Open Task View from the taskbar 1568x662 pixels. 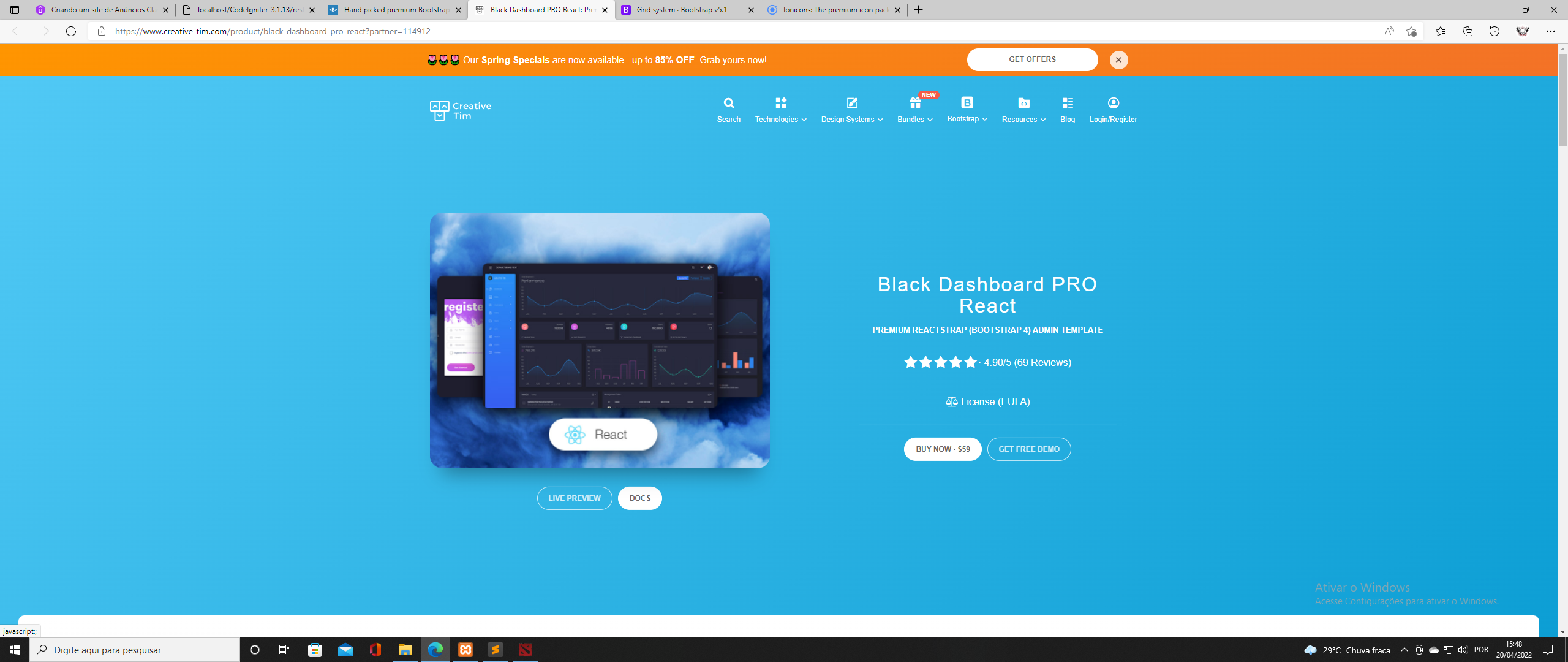pyautogui.click(x=284, y=650)
